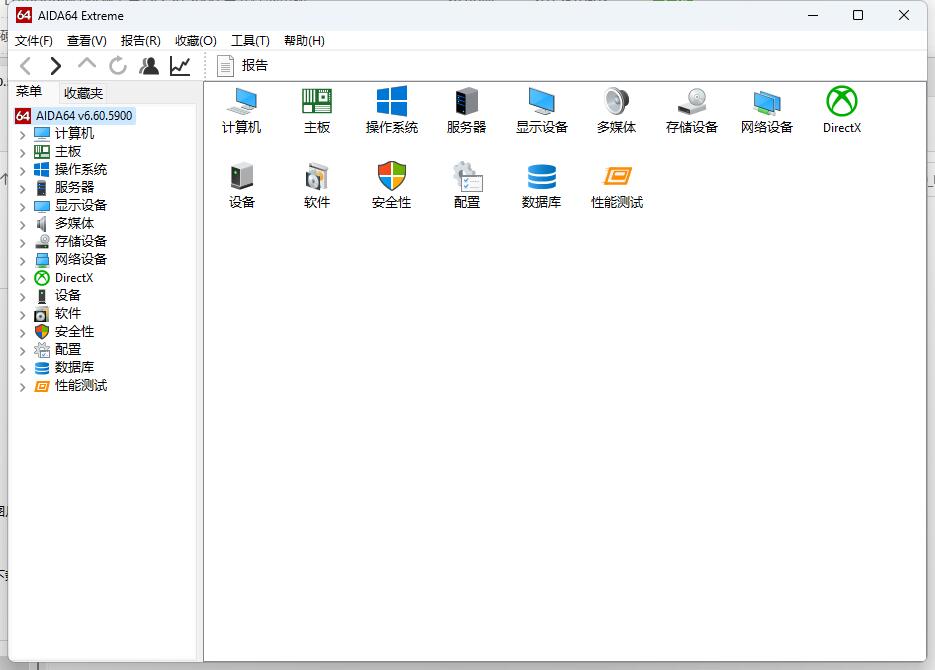Open the 文件(F) menu
935x670 pixels.
click(x=34, y=41)
